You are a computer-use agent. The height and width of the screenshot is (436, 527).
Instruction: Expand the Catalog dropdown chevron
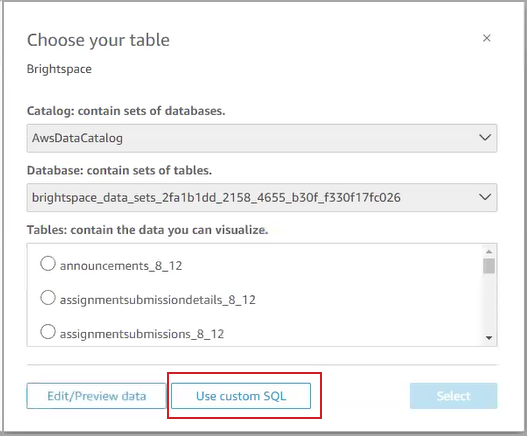tap(485, 138)
